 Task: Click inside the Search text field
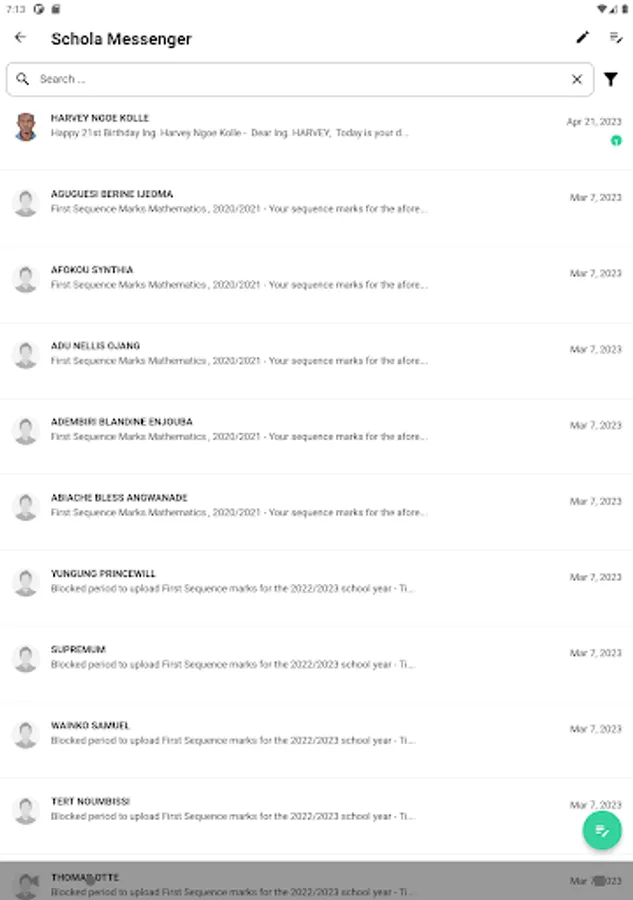point(300,79)
